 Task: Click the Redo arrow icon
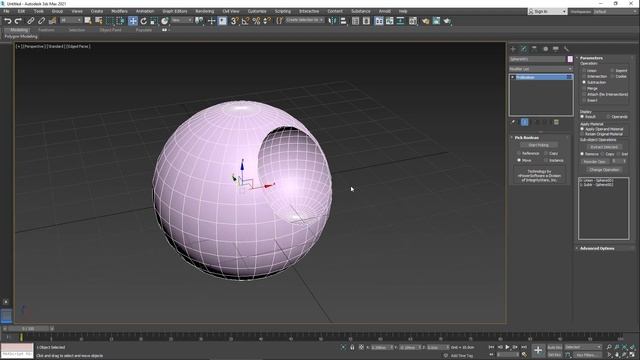18,21
